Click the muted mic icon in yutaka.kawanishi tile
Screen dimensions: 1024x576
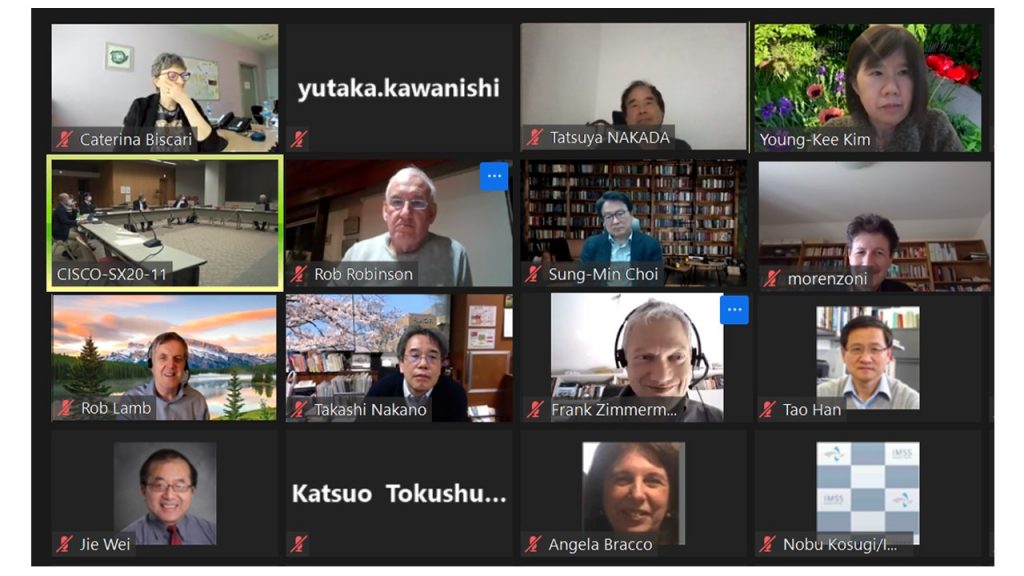[x=298, y=139]
